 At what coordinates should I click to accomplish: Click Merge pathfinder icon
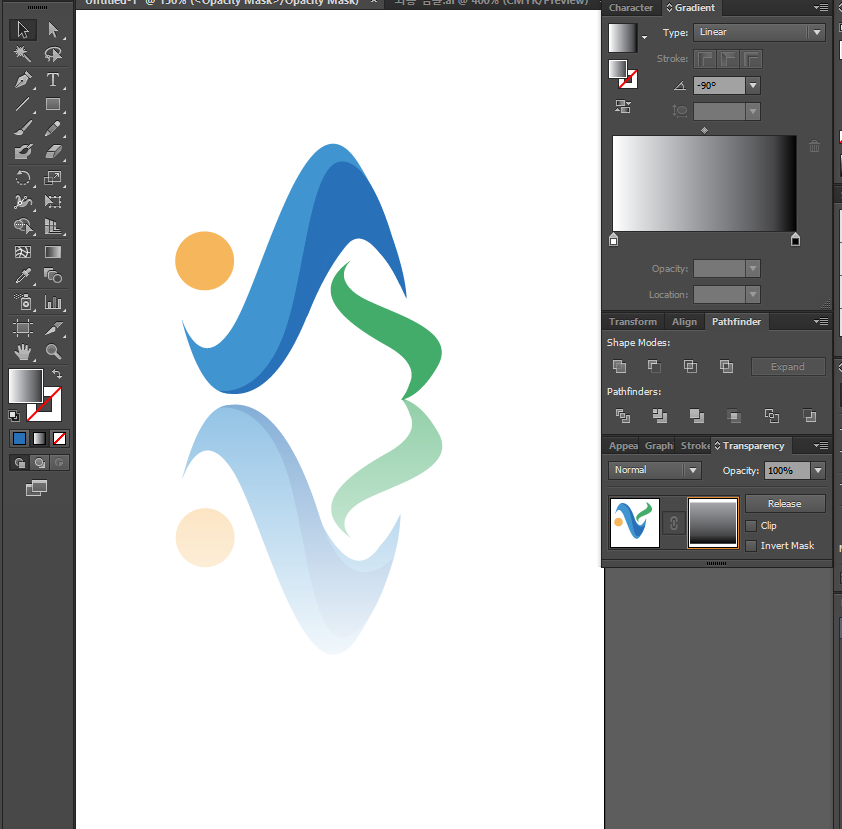(696, 416)
